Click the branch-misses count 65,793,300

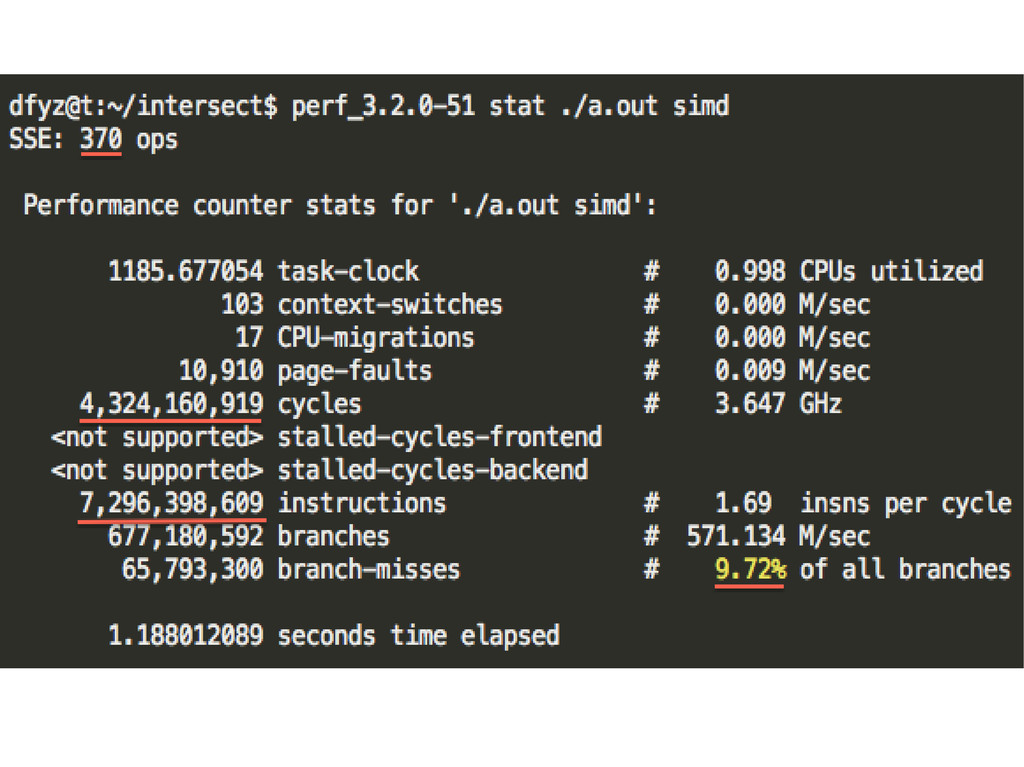tap(192, 569)
